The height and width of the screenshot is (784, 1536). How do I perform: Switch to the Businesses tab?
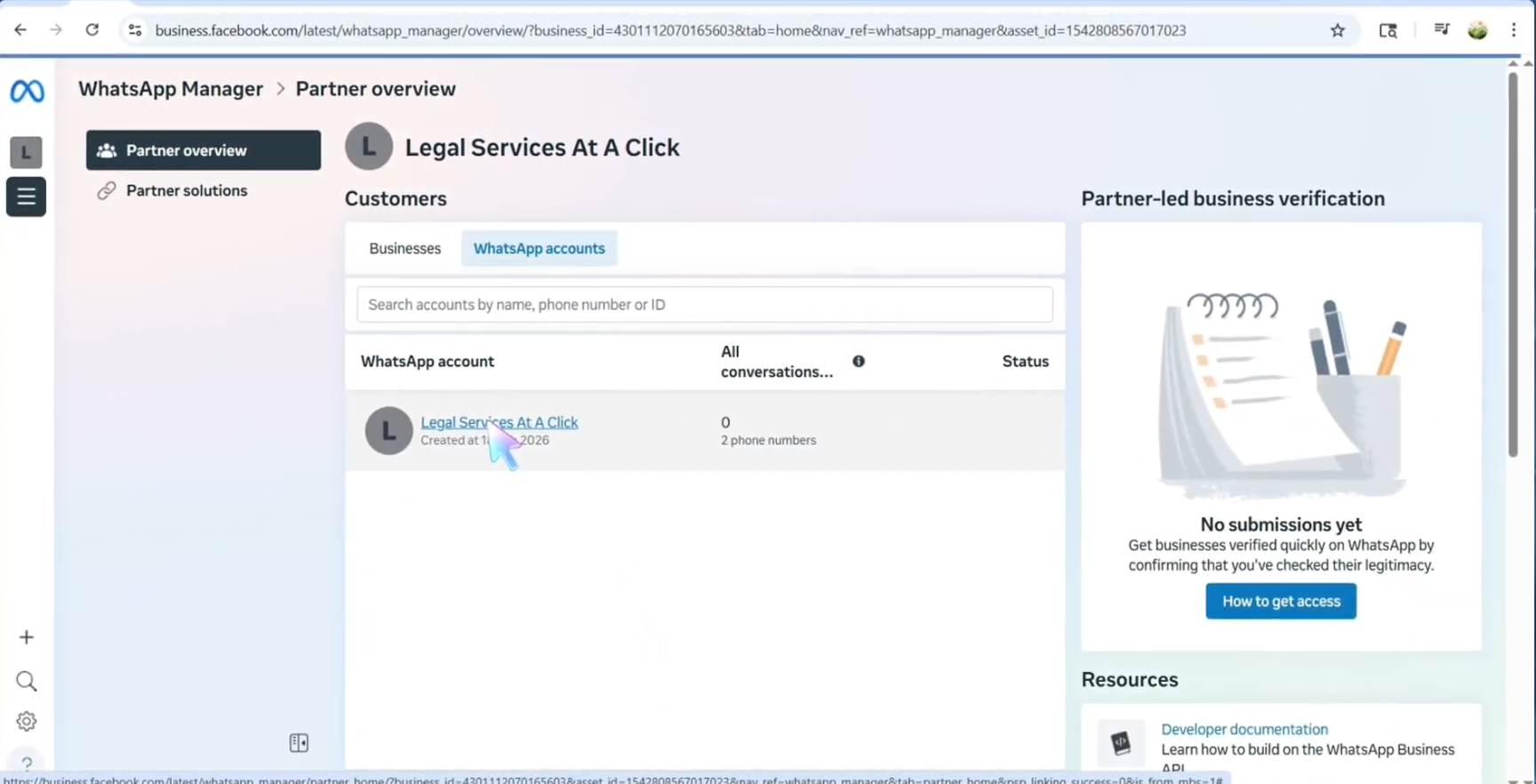[x=404, y=248]
